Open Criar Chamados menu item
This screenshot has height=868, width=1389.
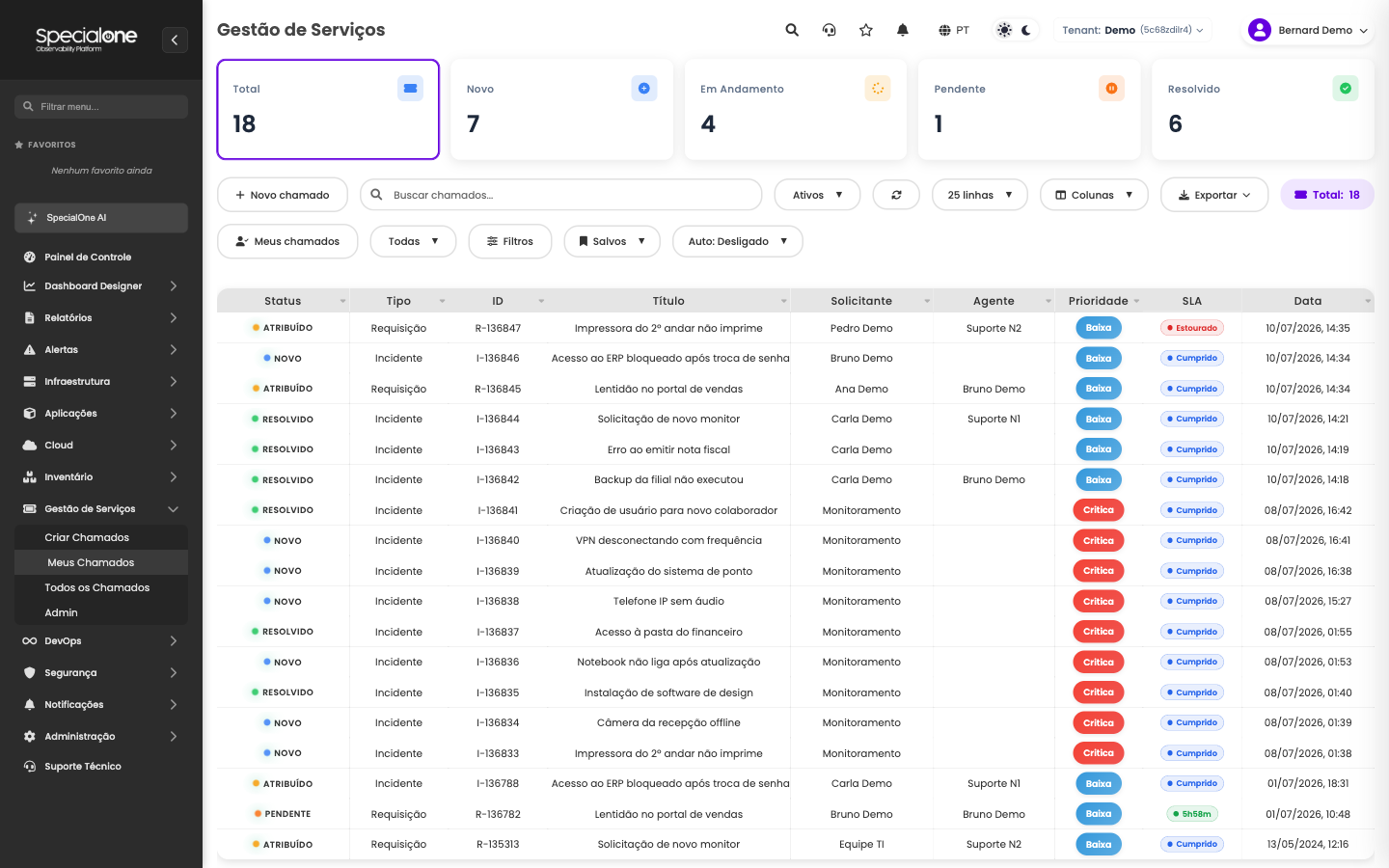(x=101, y=537)
